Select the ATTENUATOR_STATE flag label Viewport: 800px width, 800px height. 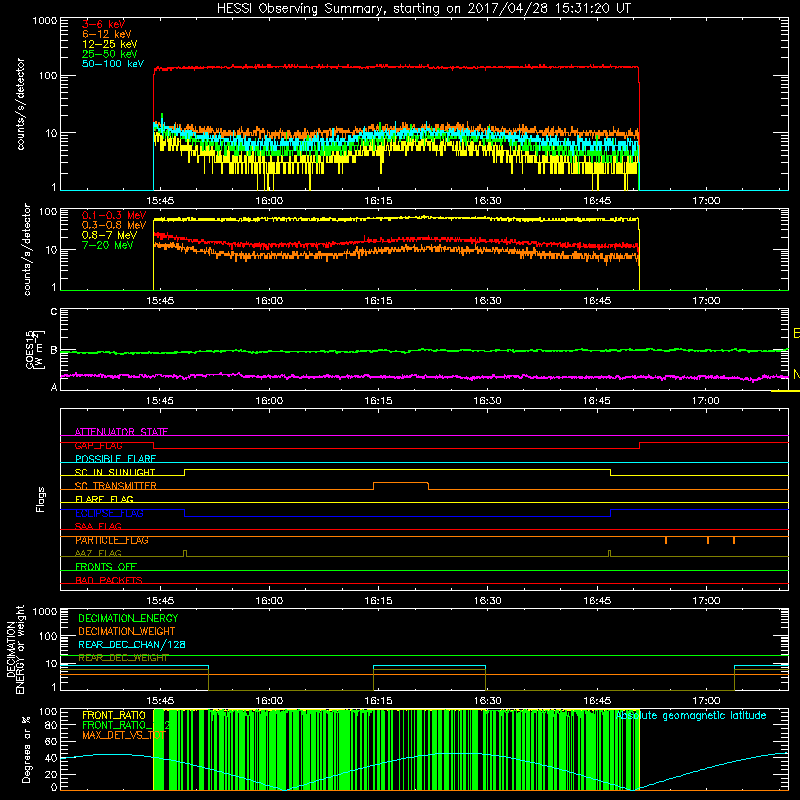click(121, 432)
